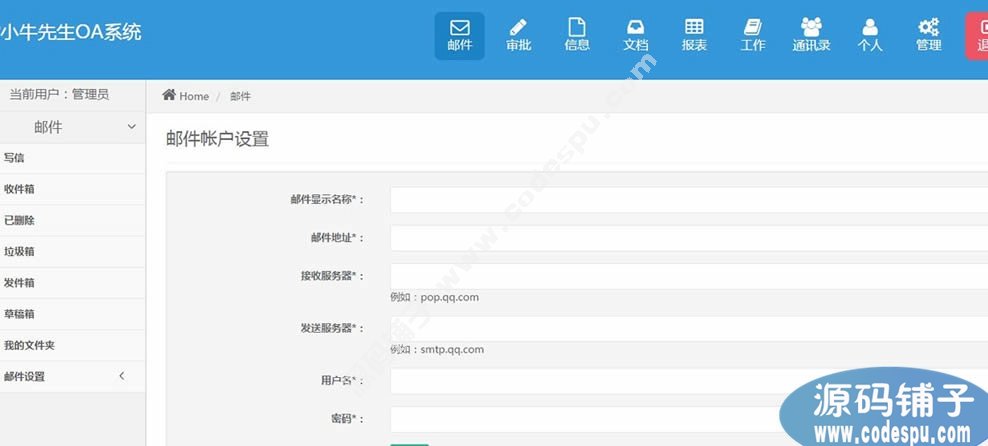Open the 通讯录 contacts module
Viewport: 988px width, 446px height.
coord(811,36)
